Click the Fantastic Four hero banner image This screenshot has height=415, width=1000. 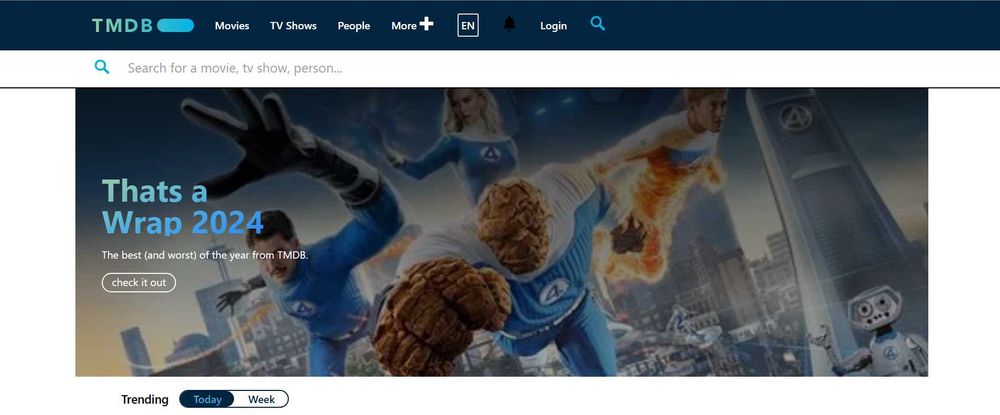pos(501,232)
